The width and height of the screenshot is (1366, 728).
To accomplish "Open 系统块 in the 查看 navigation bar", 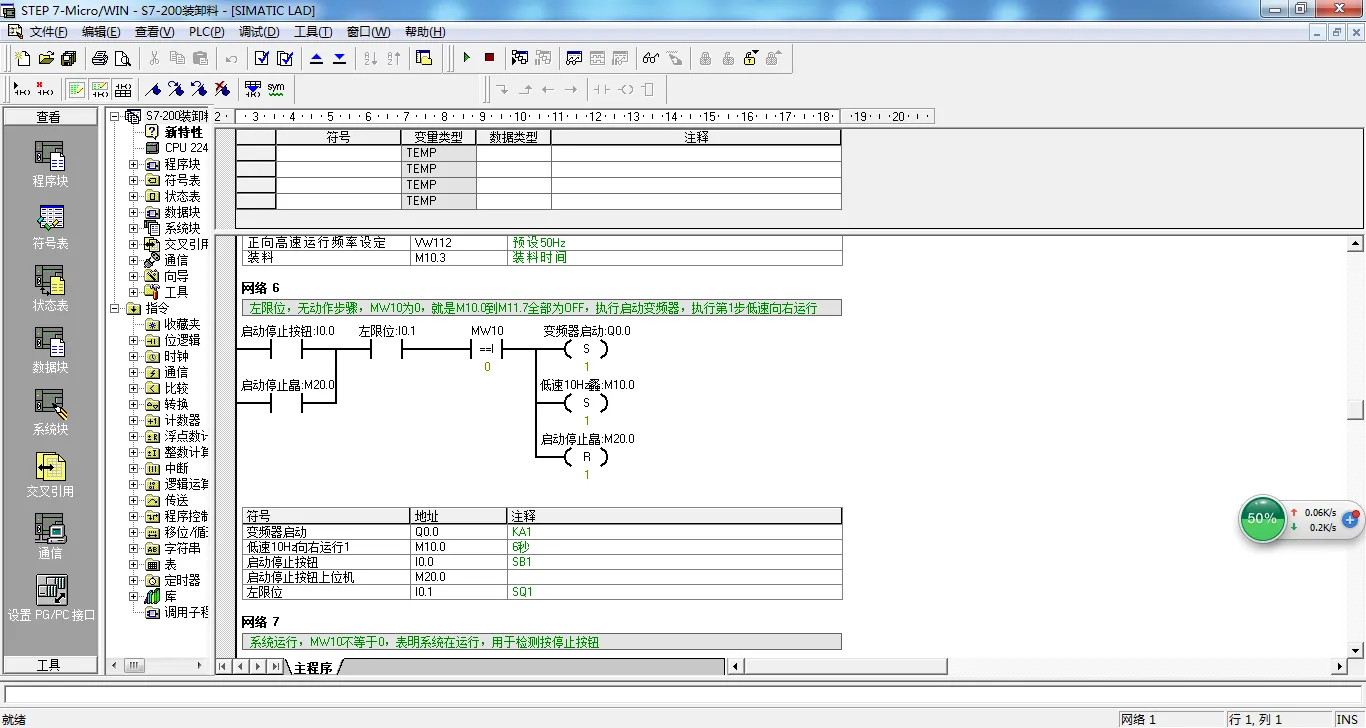I will 50,413.
